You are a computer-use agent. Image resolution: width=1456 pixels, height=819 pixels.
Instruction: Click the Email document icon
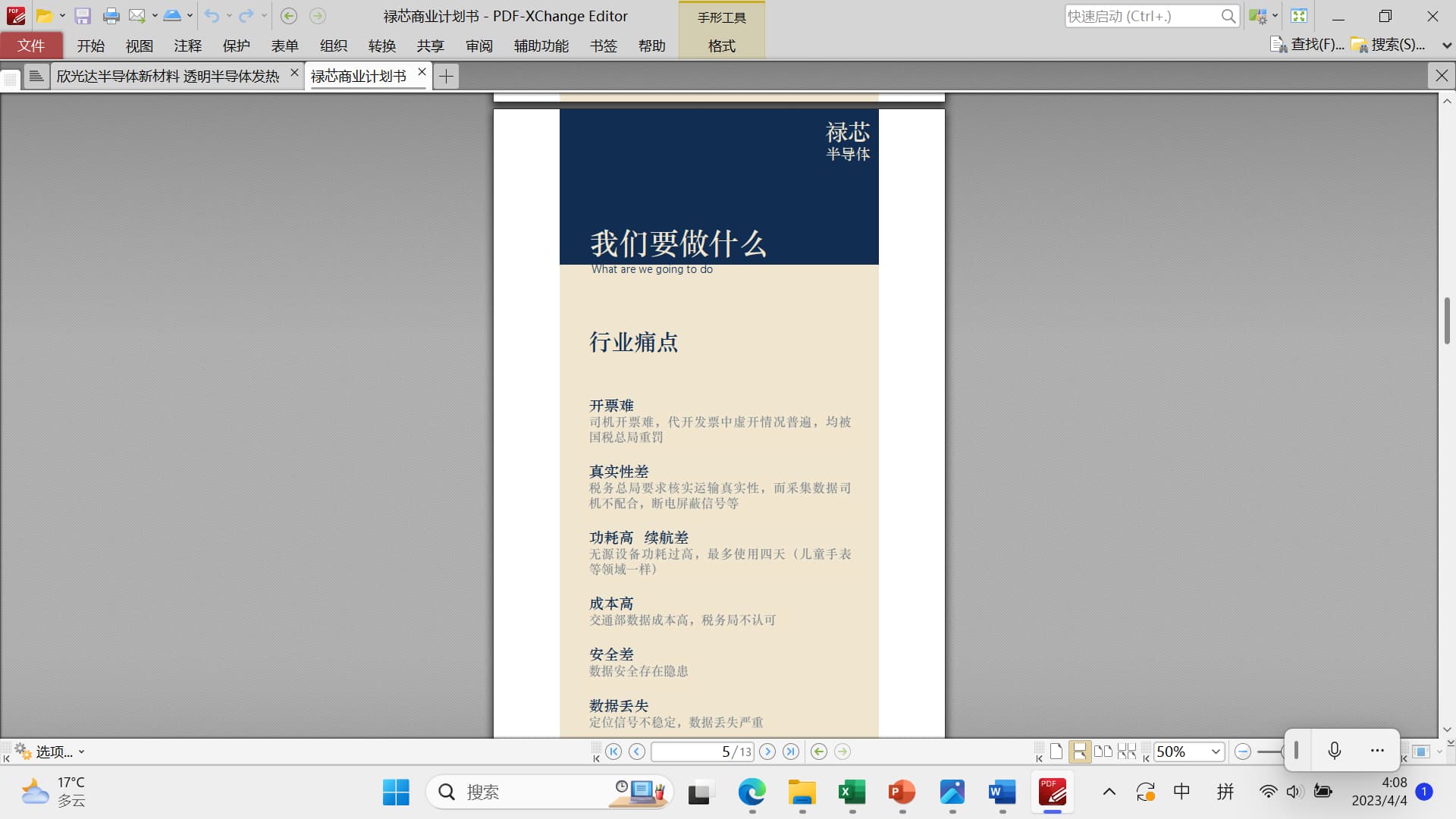(x=137, y=16)
